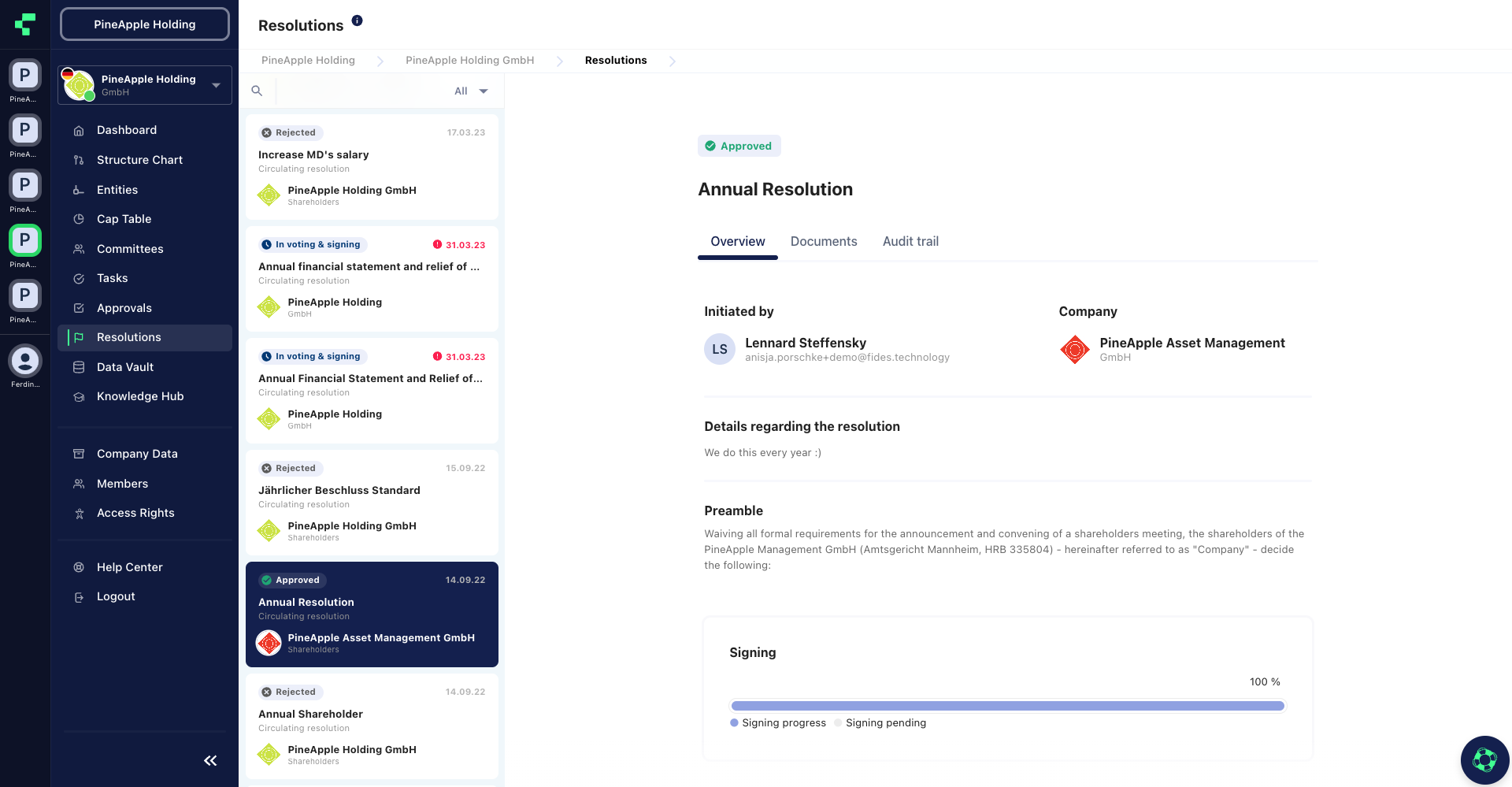Select the rejected Increase MD's salary resolution
The width and height of the screenshot is (1512, 787).
(x=371, y=166)
